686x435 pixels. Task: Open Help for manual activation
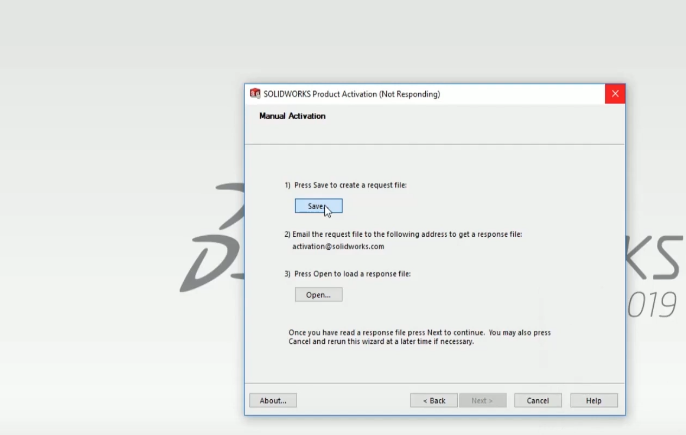(594, 400)
